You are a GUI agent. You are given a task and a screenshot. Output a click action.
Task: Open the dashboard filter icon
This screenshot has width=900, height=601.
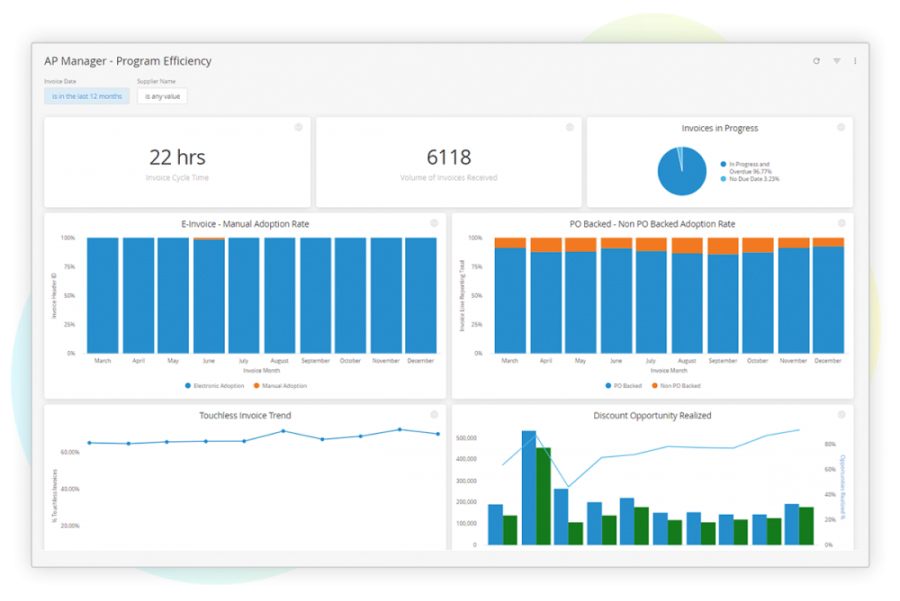point(836,61)
